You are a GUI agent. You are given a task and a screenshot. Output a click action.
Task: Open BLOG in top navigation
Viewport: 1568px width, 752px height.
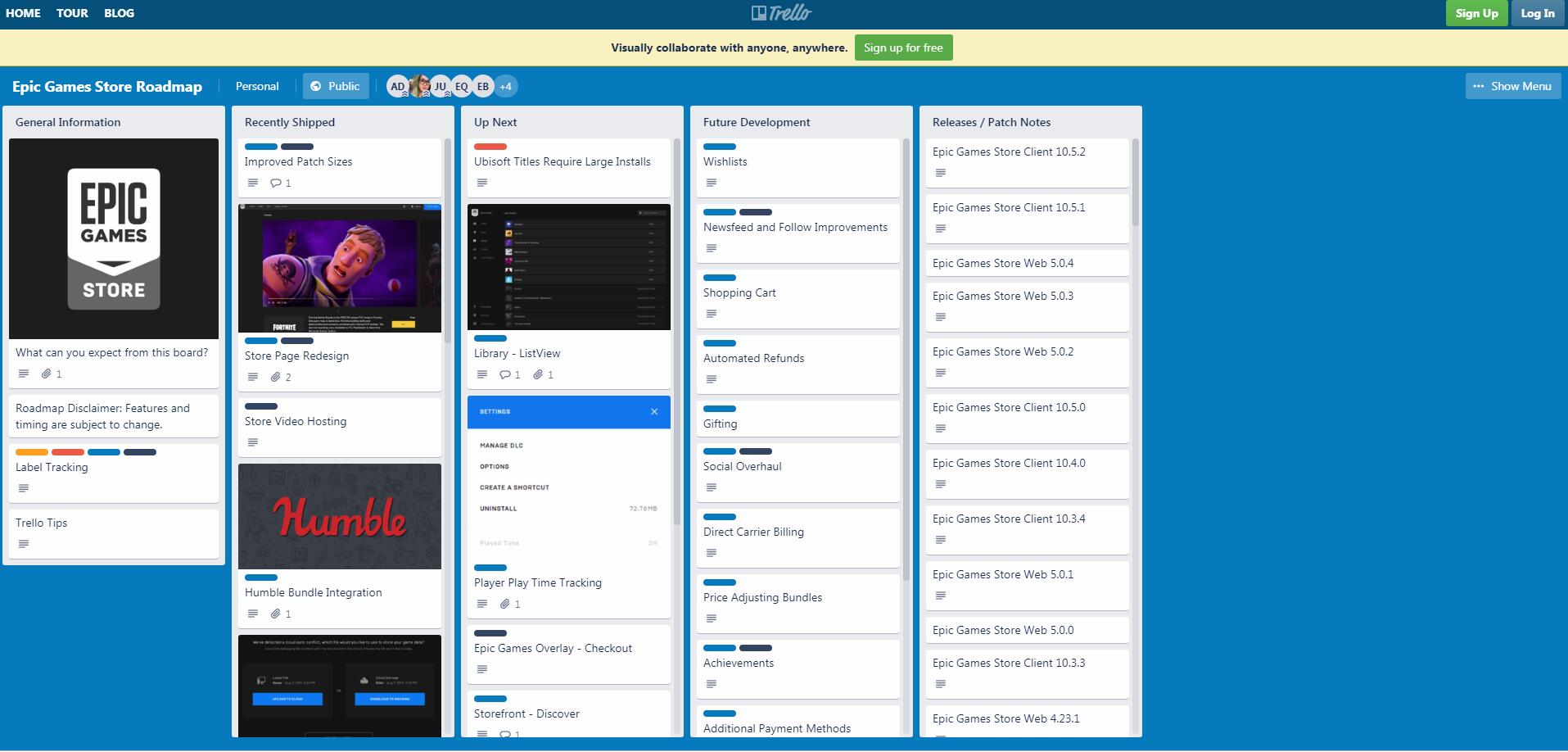pos(119,13)
